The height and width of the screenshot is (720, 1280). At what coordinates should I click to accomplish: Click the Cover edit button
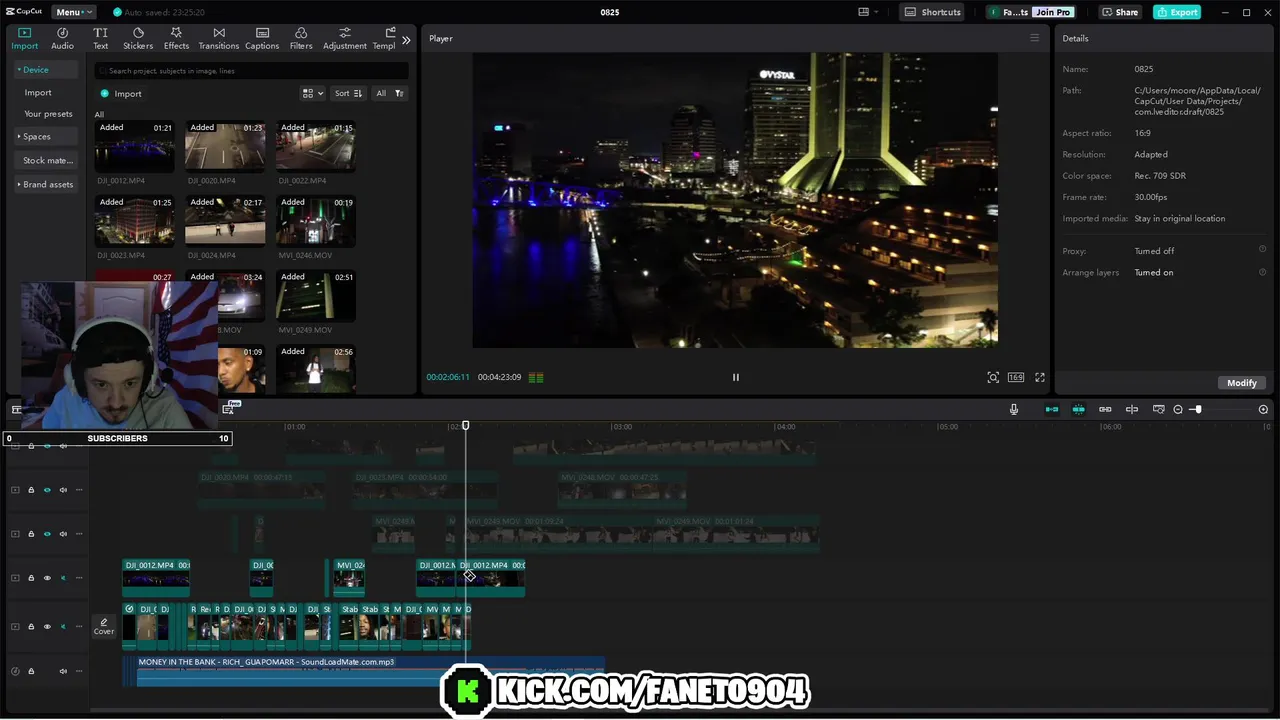tap(104, 626)
